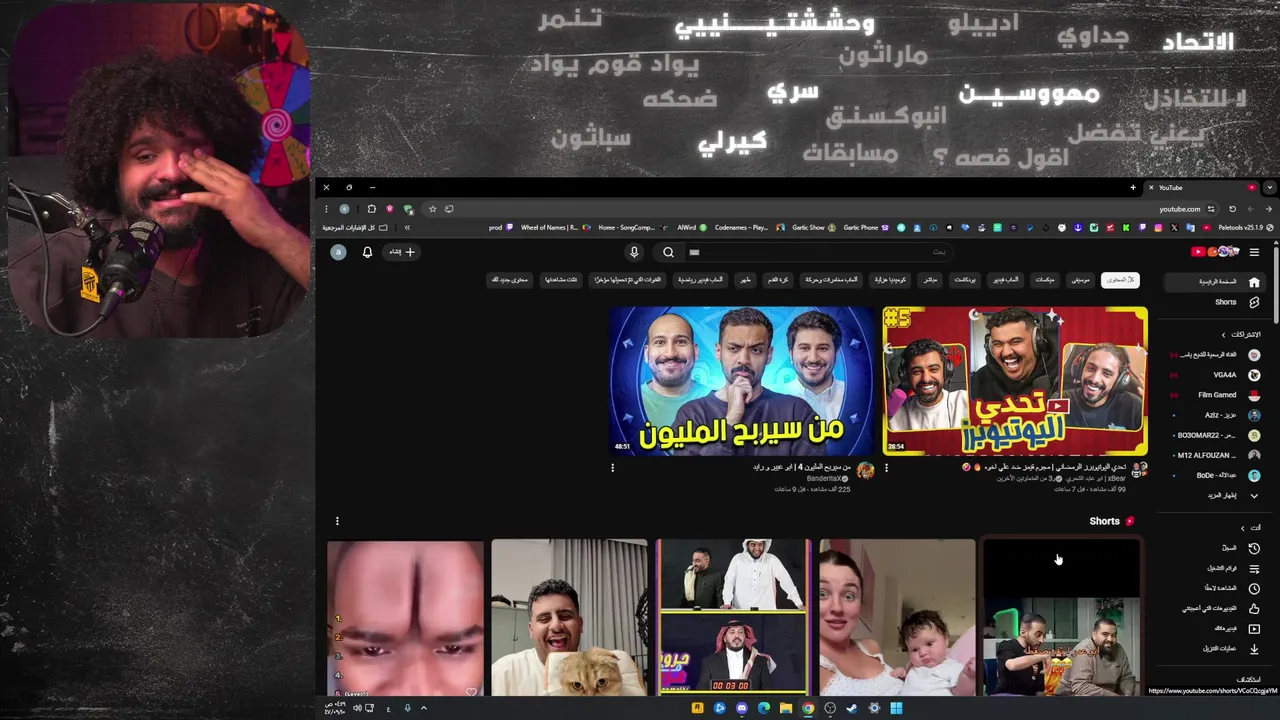Image resolution: width=1280 pixels, height=720 pixels.
Task: Open Downloads arrow icon in sidebar
Action: (1254, 648)
